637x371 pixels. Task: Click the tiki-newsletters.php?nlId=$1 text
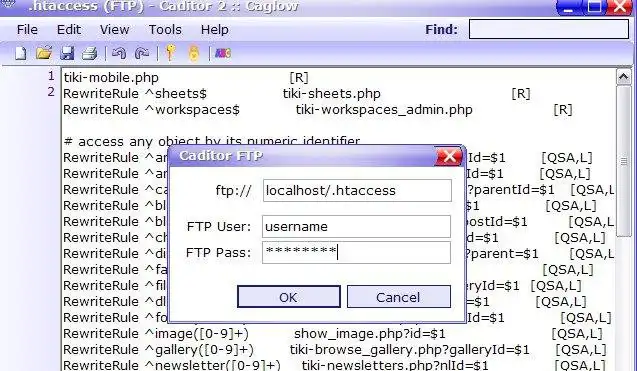click(395, 365)
